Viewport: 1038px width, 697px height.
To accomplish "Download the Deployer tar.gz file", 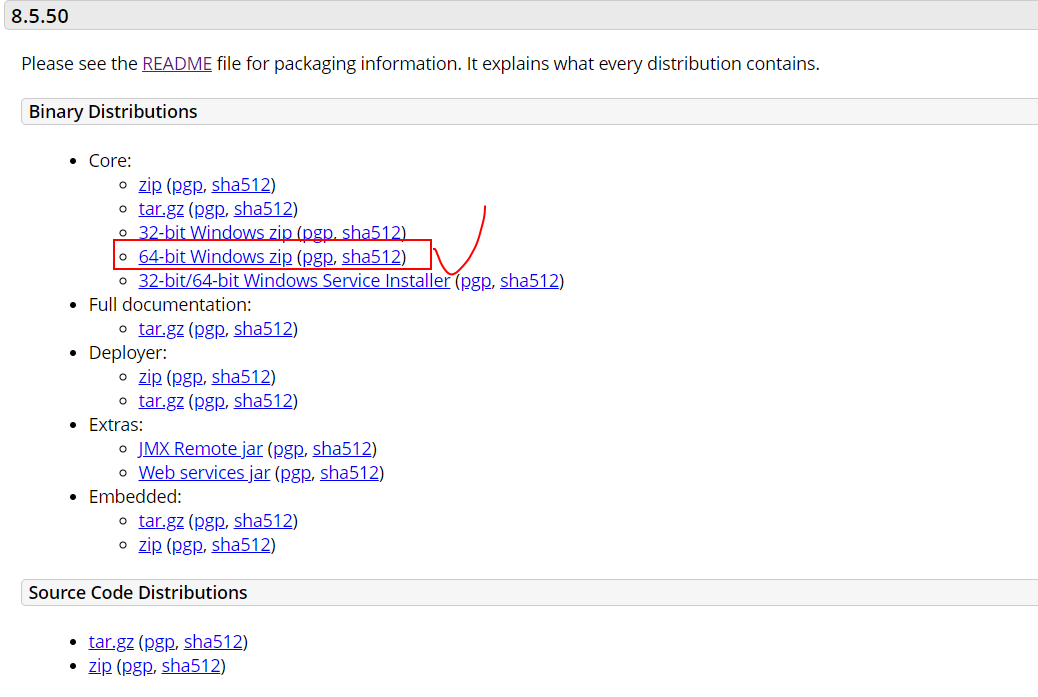I will pyautogui.click(x=161, y=401).
